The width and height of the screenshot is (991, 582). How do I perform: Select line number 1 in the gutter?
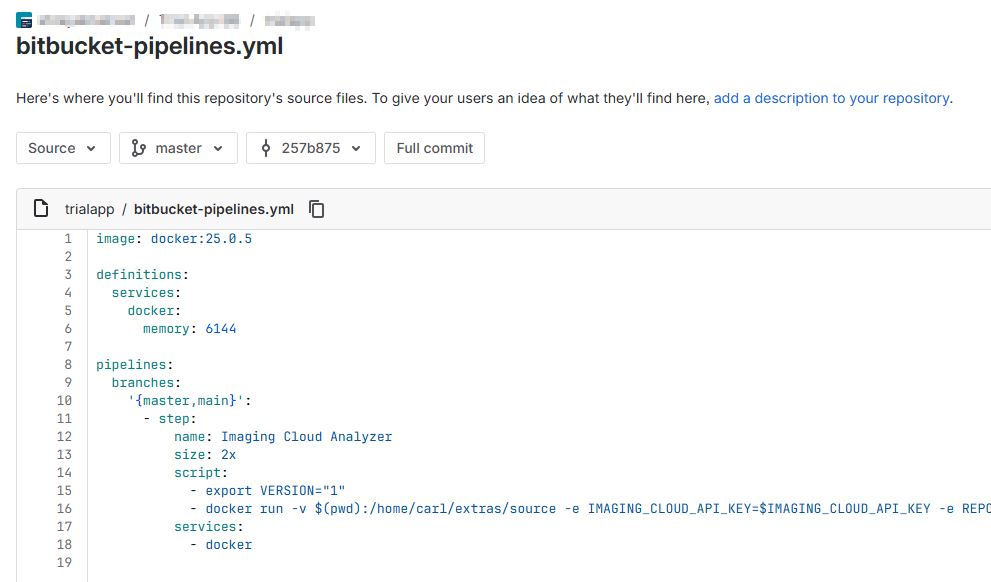point(68,238)
